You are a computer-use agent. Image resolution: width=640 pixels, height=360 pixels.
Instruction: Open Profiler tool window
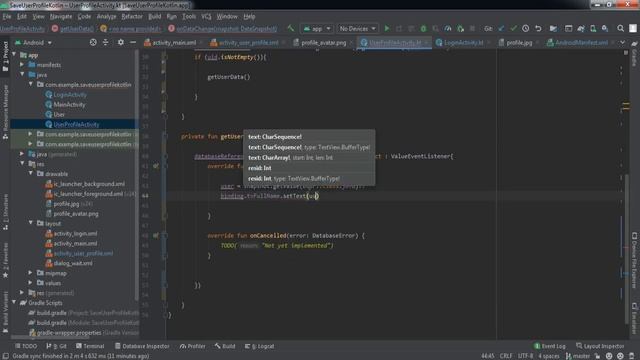pyautogui.click(x=193, y=346)
